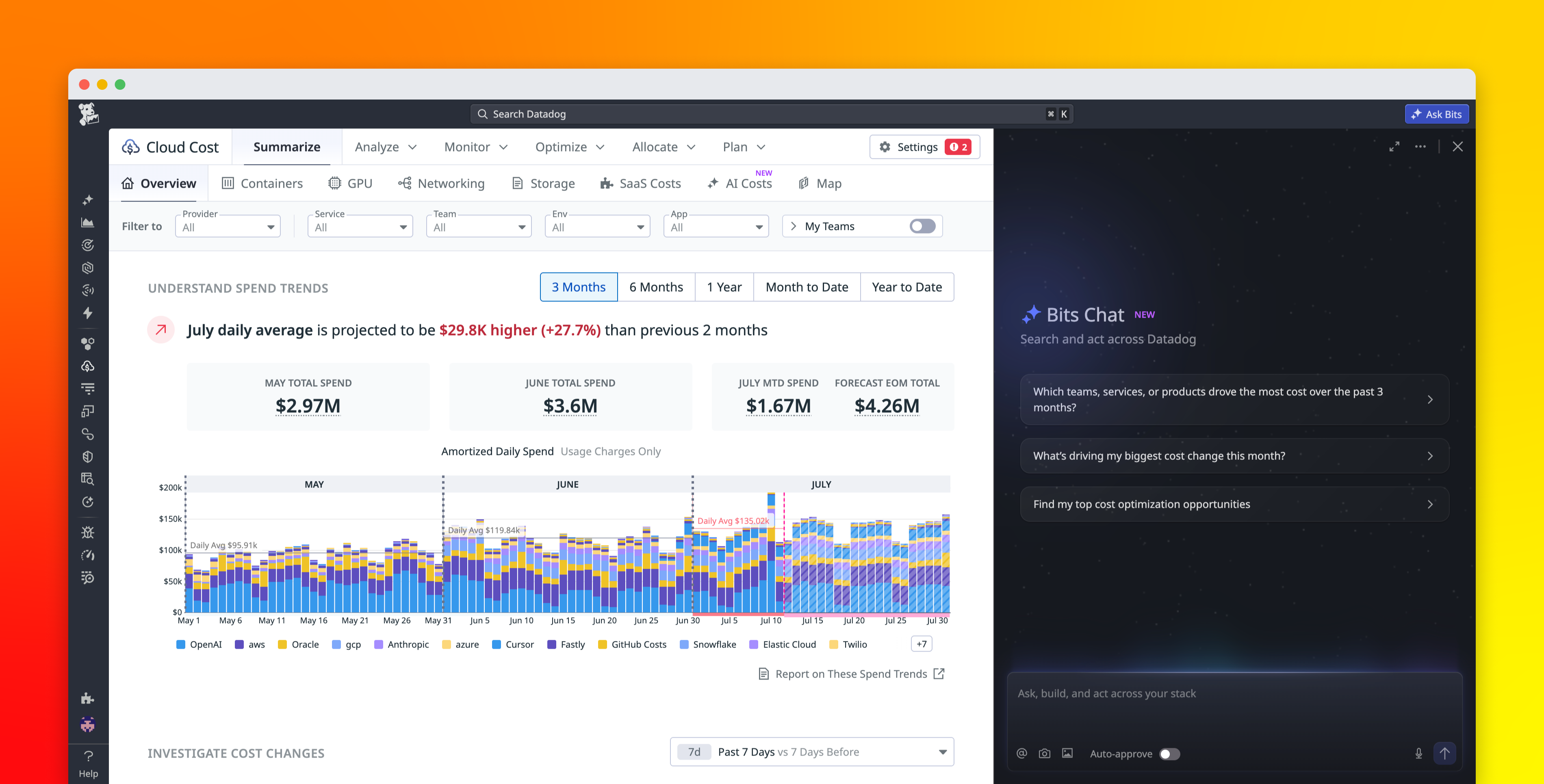Open the puzzle piece integrations sidebar icon
1544x784 pixels.
coord(87,698)
